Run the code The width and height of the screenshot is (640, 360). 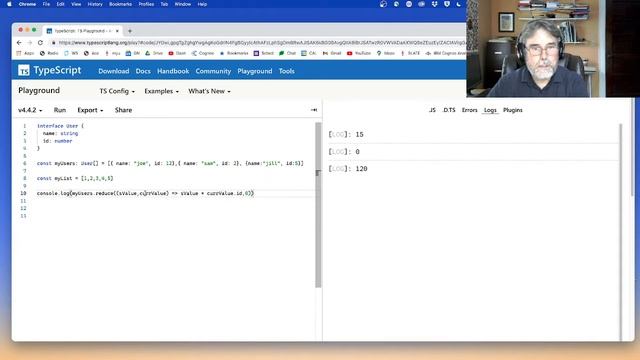coord(60,110)
